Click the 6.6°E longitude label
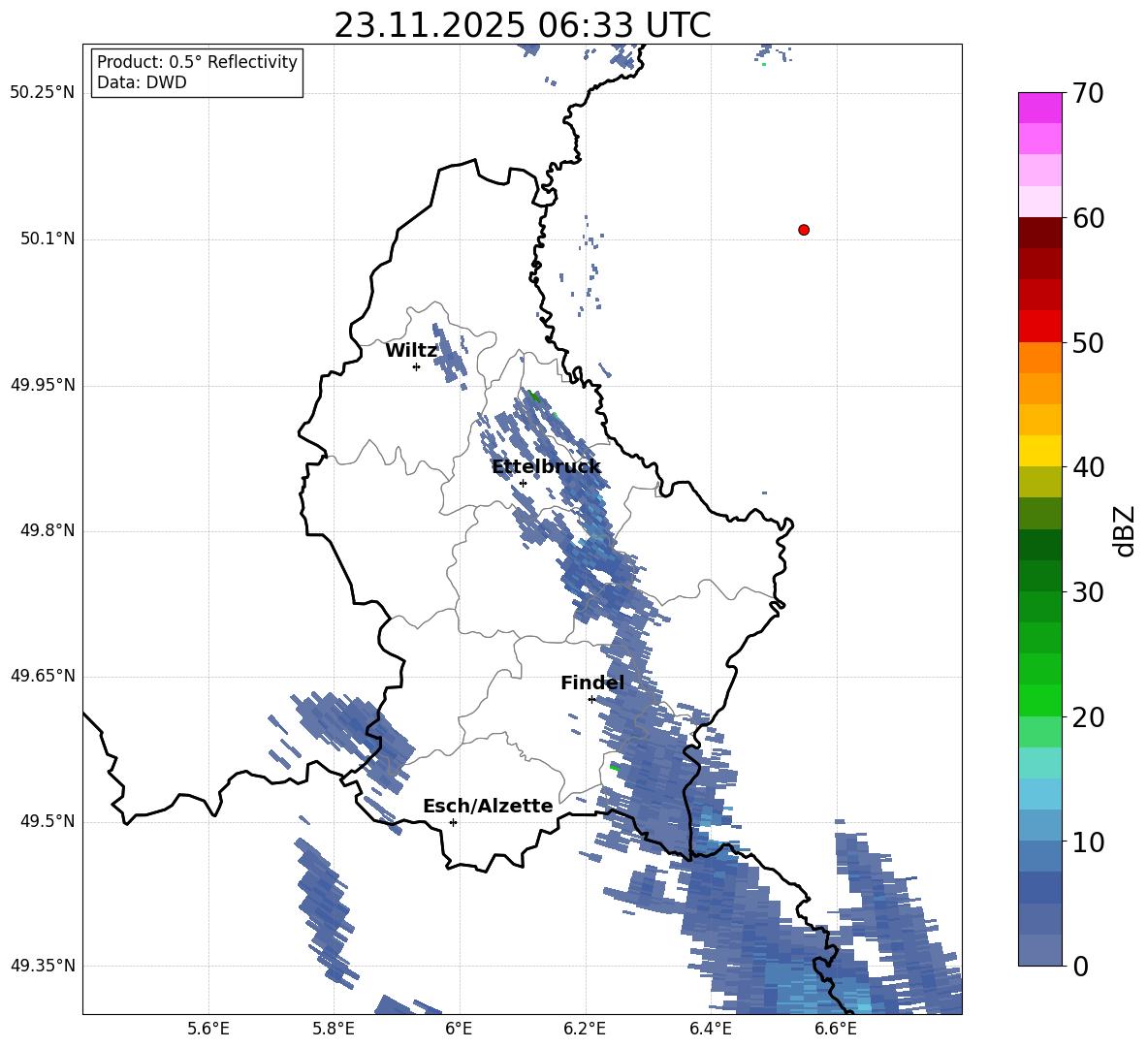1148x1048 pixels. tap(836, 1029)
